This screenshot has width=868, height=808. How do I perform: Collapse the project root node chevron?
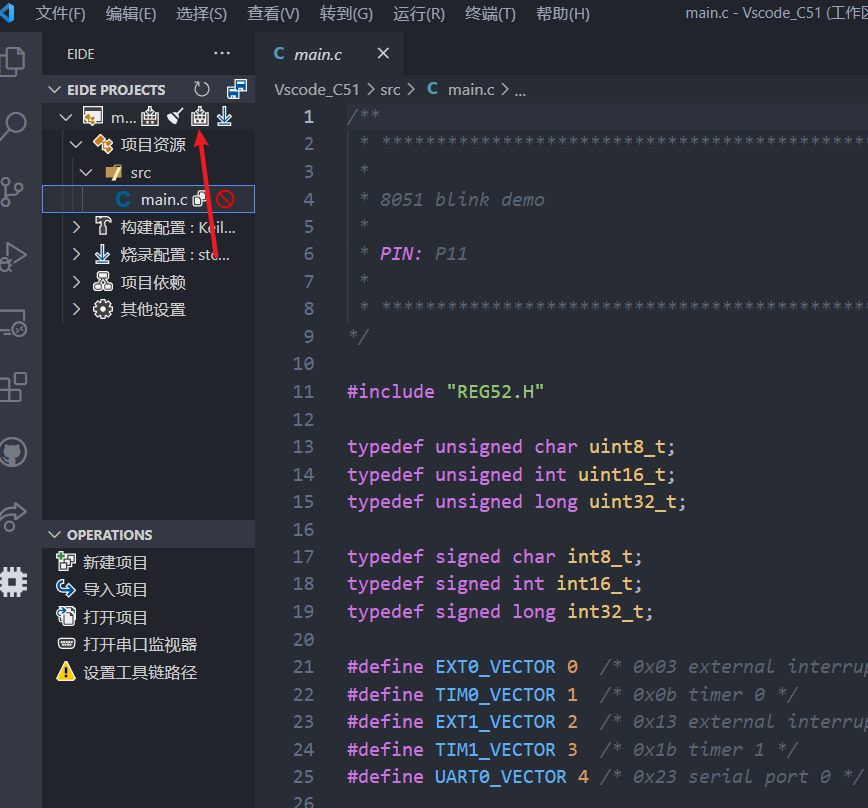pos(66,117)
